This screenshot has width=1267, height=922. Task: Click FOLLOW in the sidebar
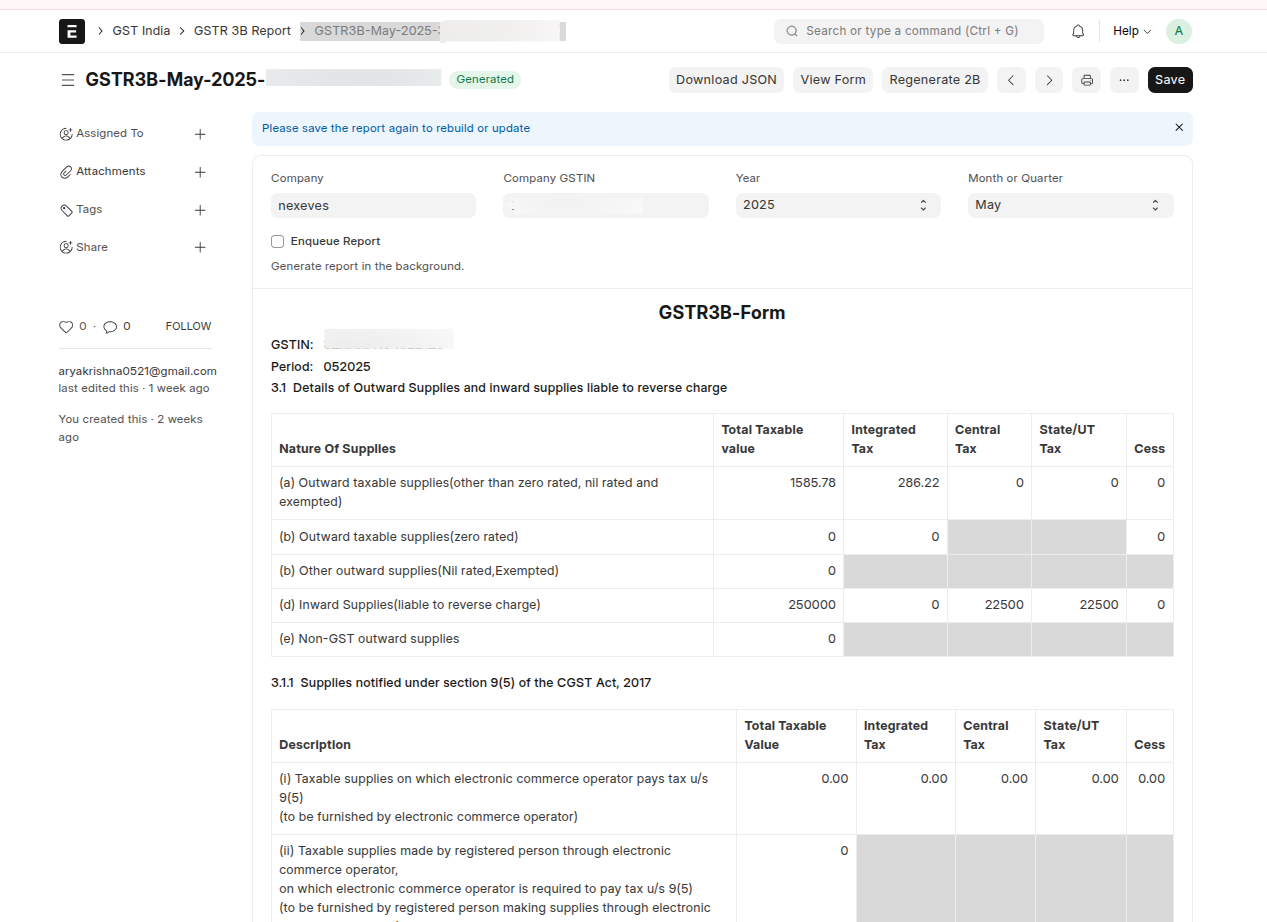pyautogui.click(x=188, y=327)
